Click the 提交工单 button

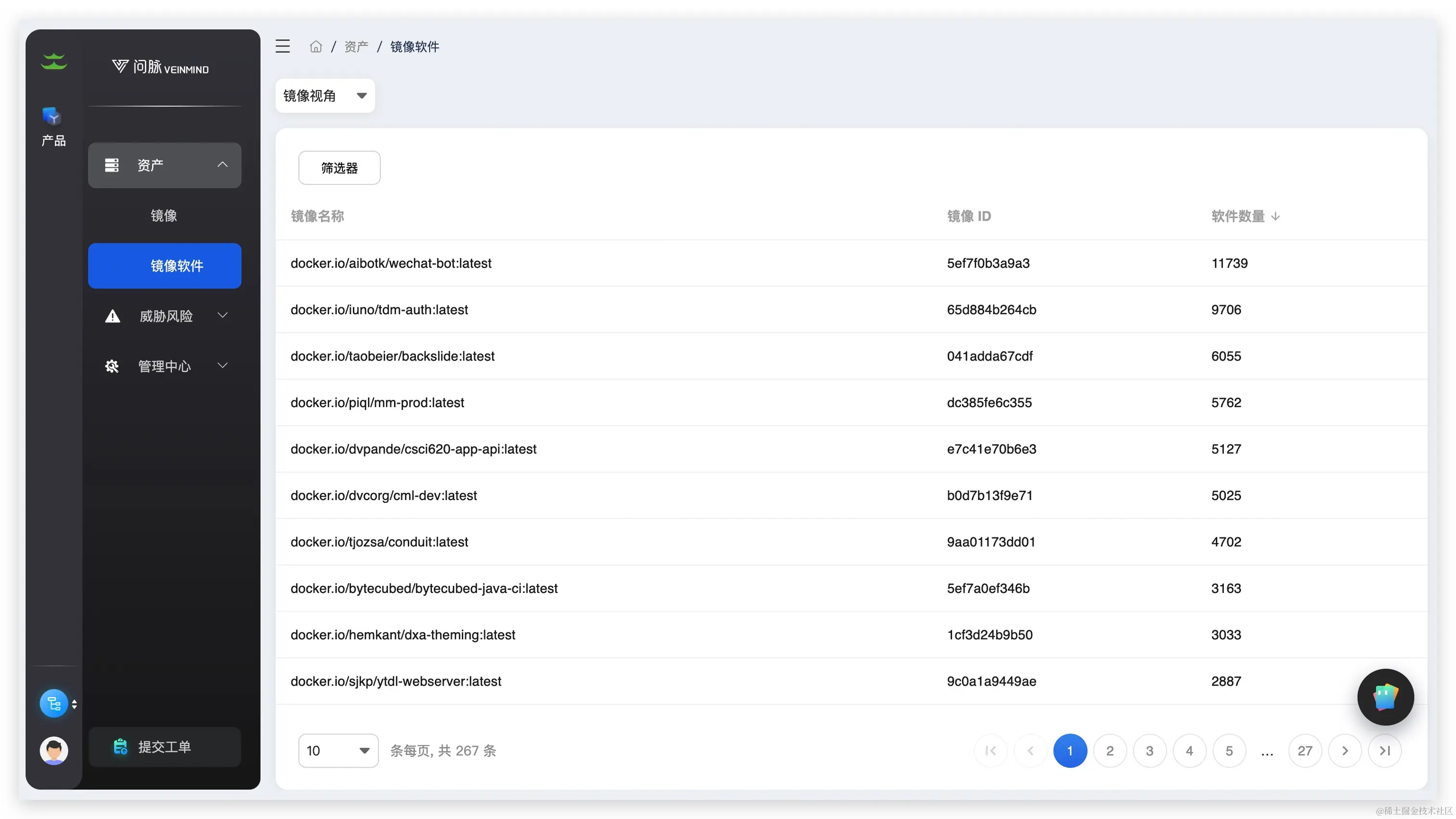pyautogui.click(x=164, y=747)
